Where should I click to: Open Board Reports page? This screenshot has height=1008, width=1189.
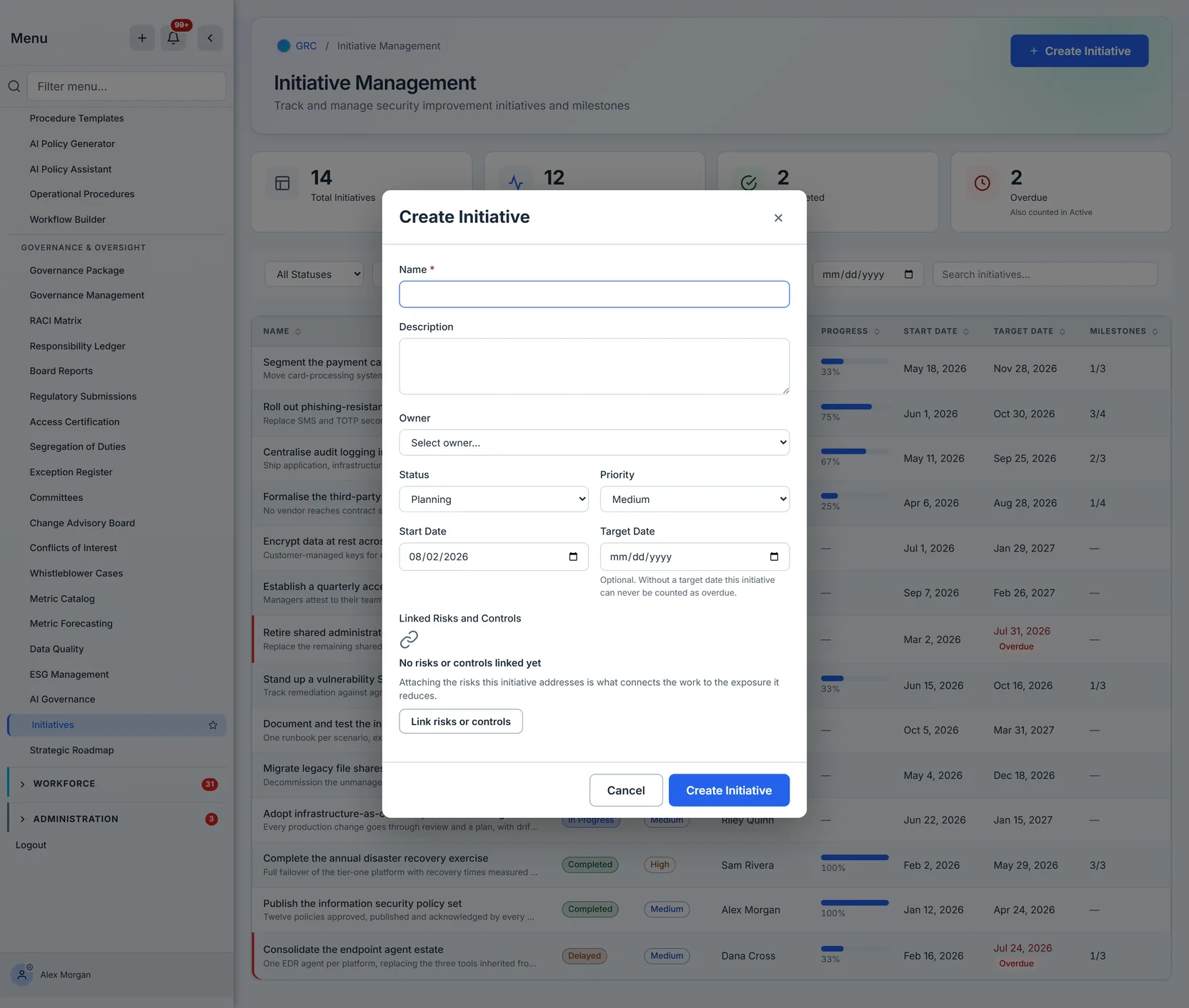pos(61,371)
